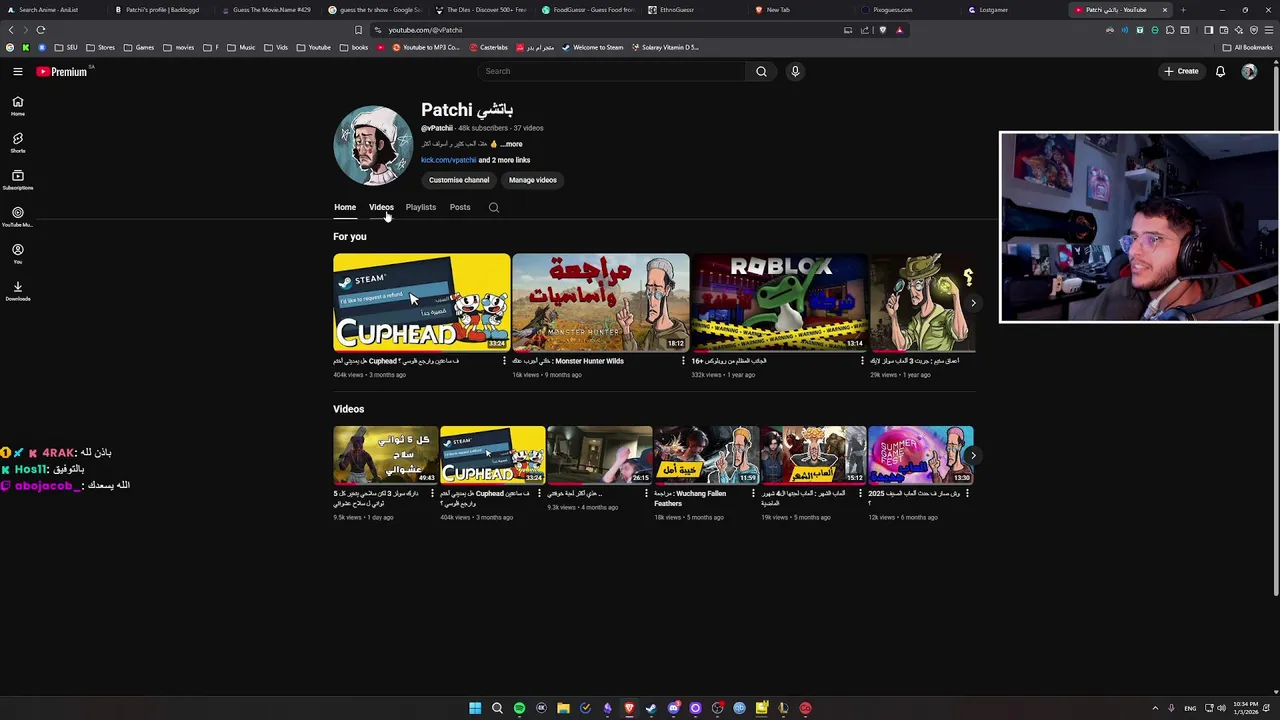Expand channel description with ...more
Image resolution: width=1280 pixels, height=720 pixels.
(x=511, y=144)
